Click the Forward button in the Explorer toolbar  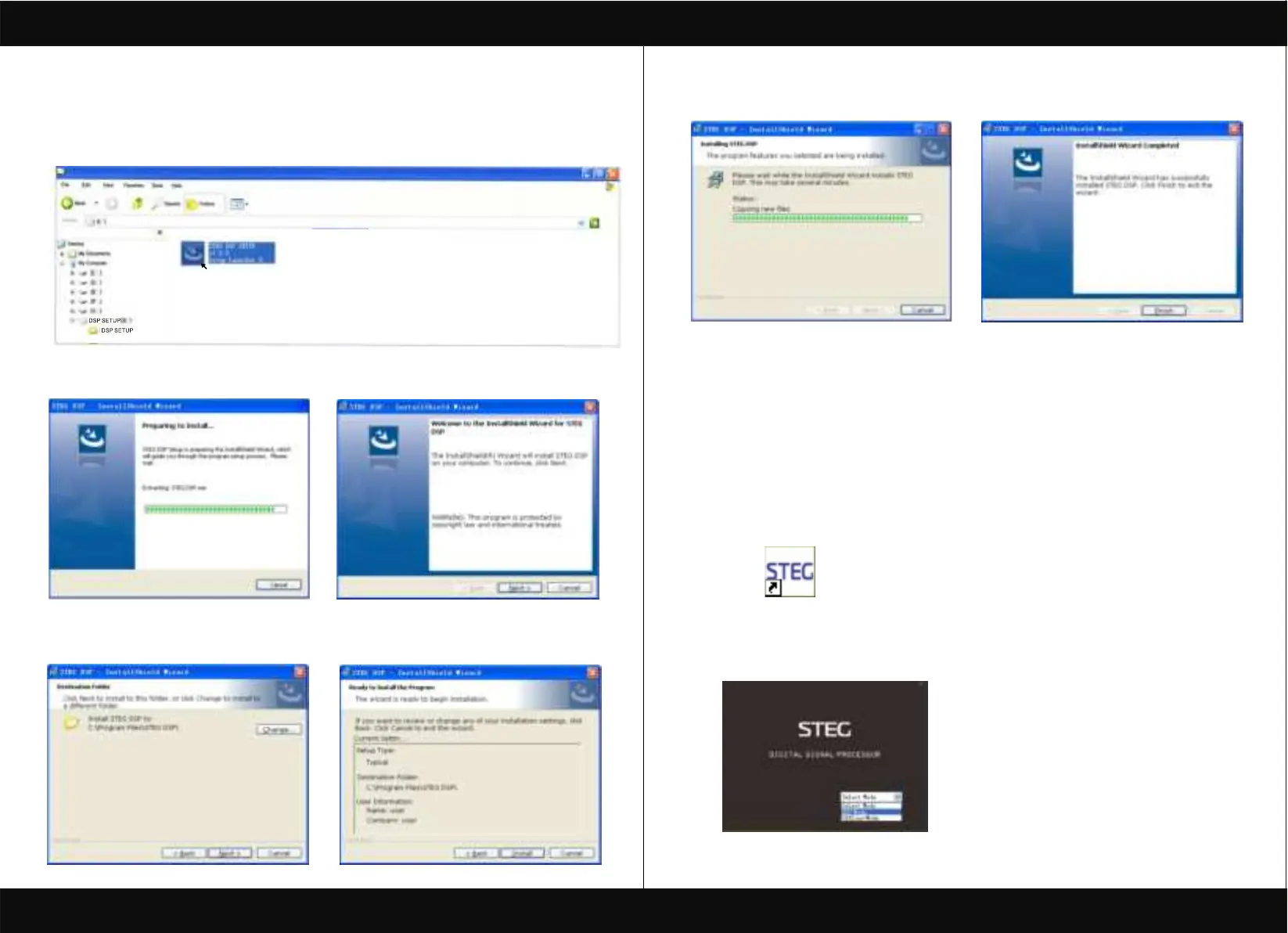click(112, 204)
